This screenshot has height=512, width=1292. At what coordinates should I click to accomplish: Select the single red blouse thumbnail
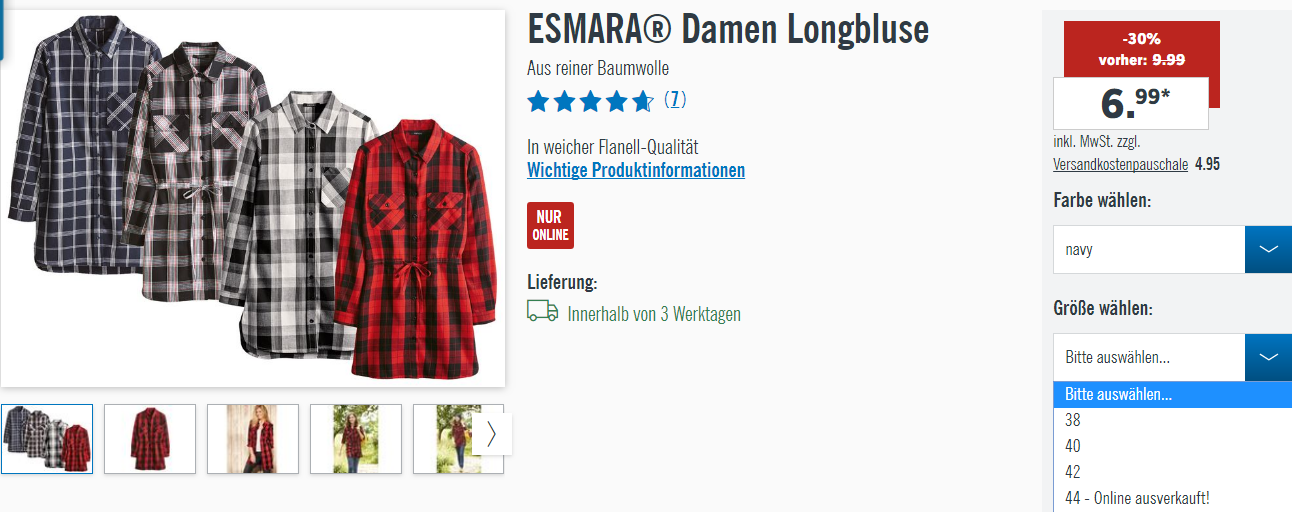(x=150, y=438)
